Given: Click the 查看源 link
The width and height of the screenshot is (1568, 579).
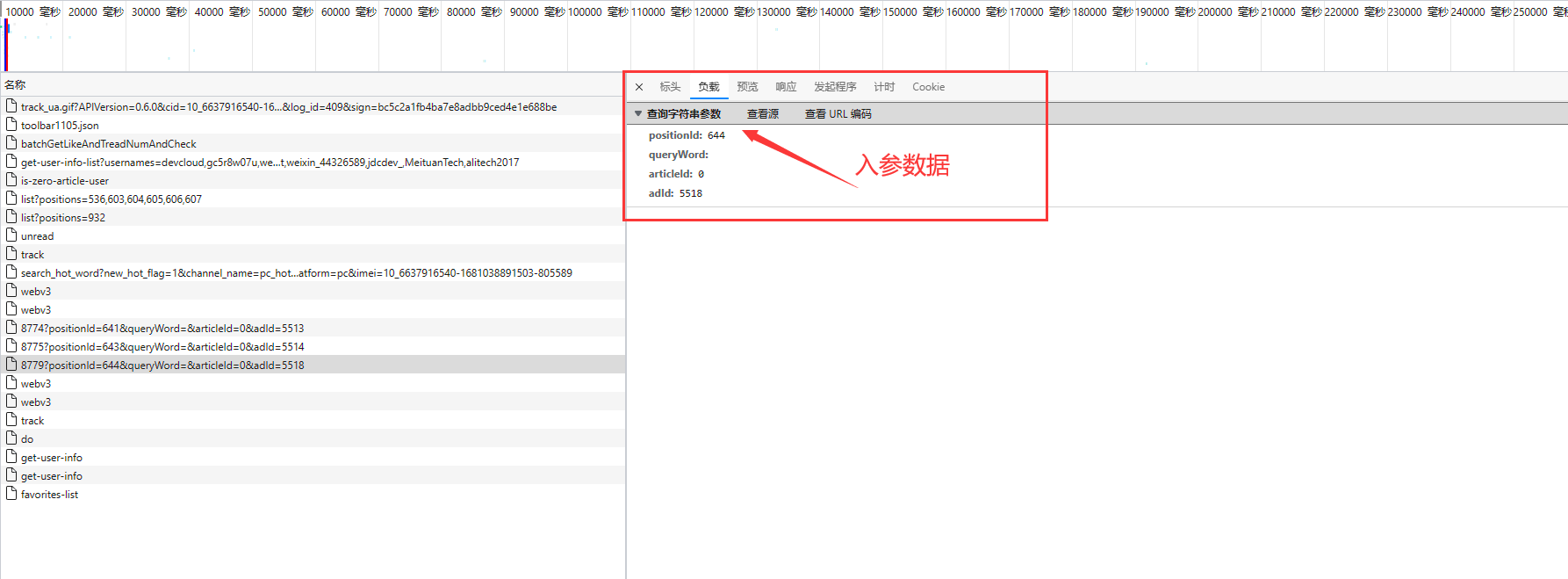Looking at the screenshot, I should pos(762,114).
